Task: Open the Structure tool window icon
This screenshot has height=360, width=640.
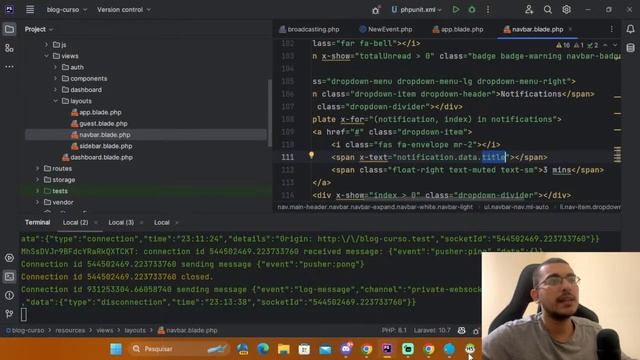Action: [x=9, y=48]
